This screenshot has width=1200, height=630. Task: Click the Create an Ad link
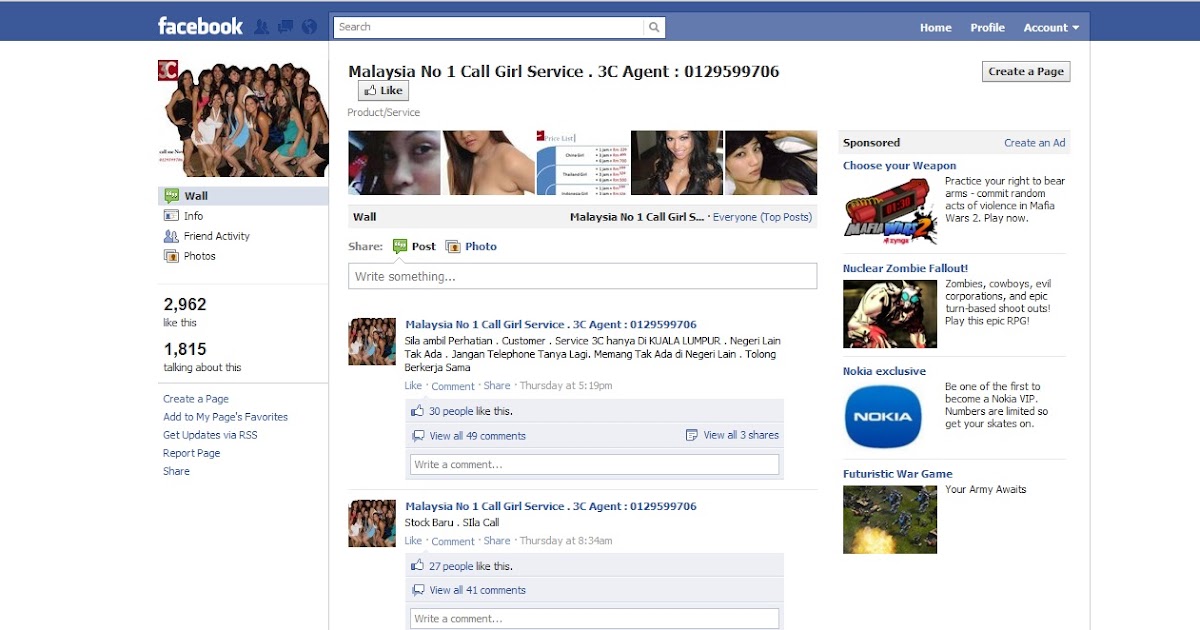1035,143
